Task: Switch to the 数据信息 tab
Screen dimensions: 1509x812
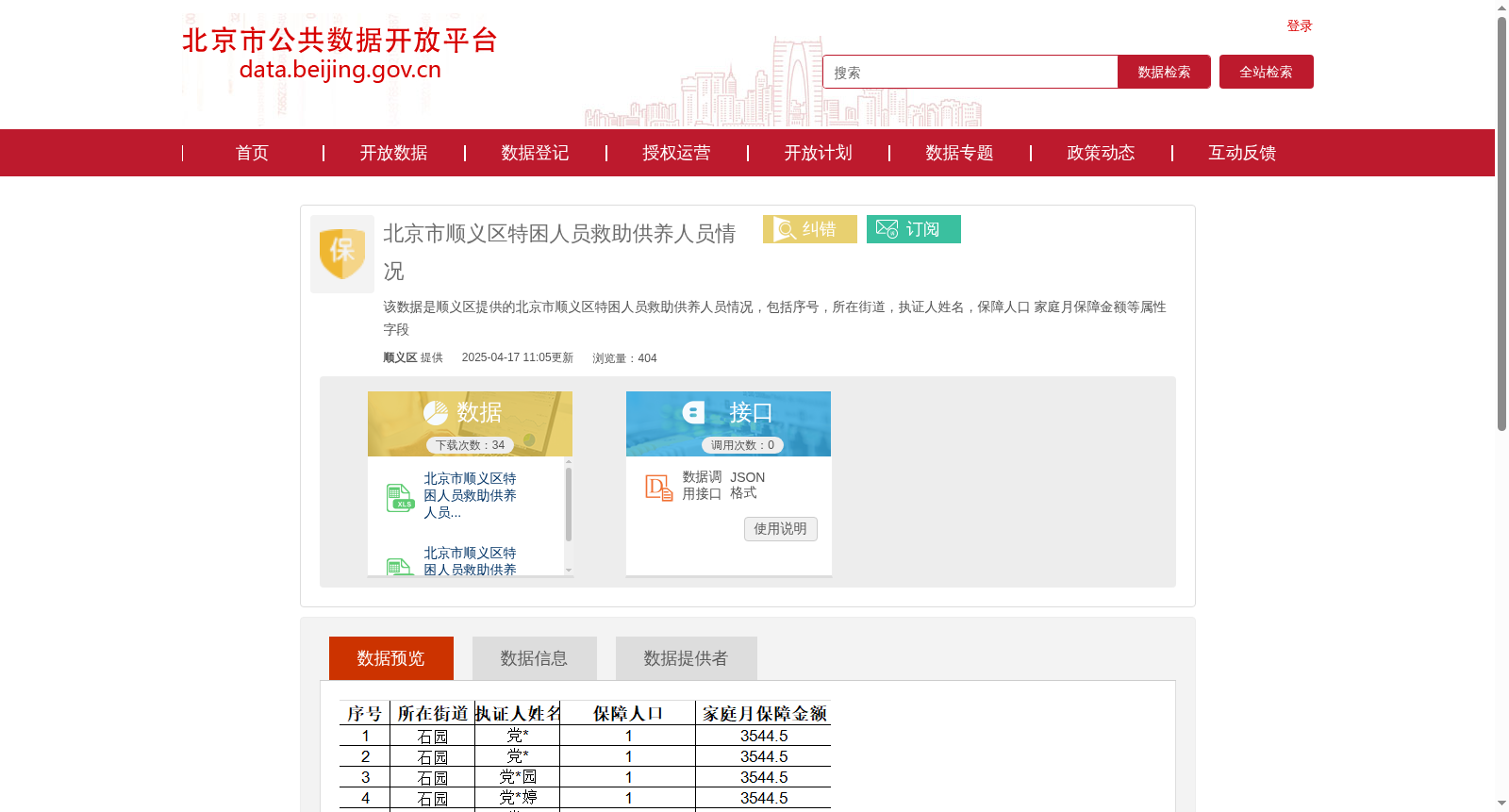Action: pos(535,658)
